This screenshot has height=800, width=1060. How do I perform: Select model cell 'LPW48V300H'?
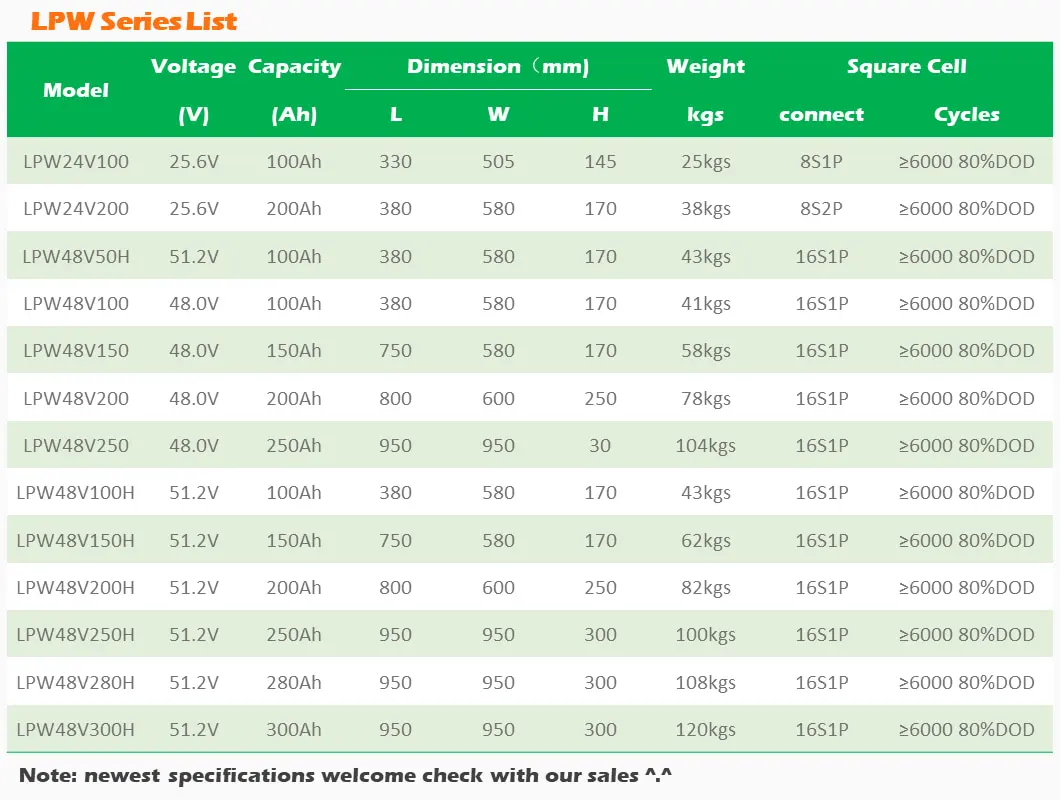coord(76,730)
